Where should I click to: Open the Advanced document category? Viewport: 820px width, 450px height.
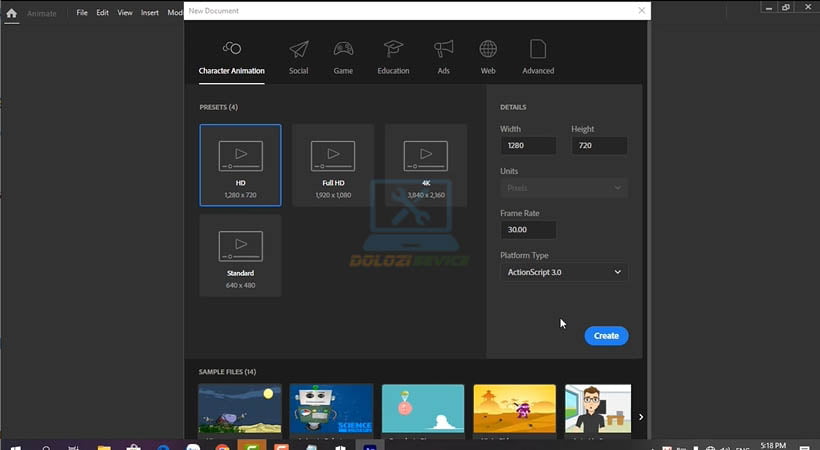538,57
